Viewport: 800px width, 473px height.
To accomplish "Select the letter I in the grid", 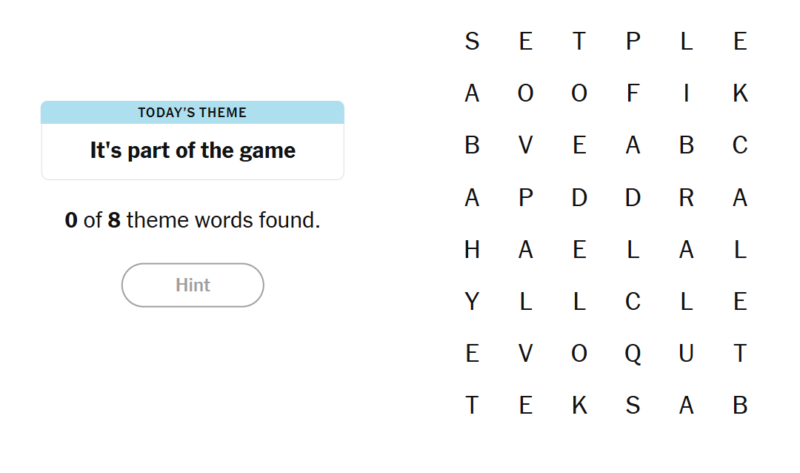I will point(686,93).
